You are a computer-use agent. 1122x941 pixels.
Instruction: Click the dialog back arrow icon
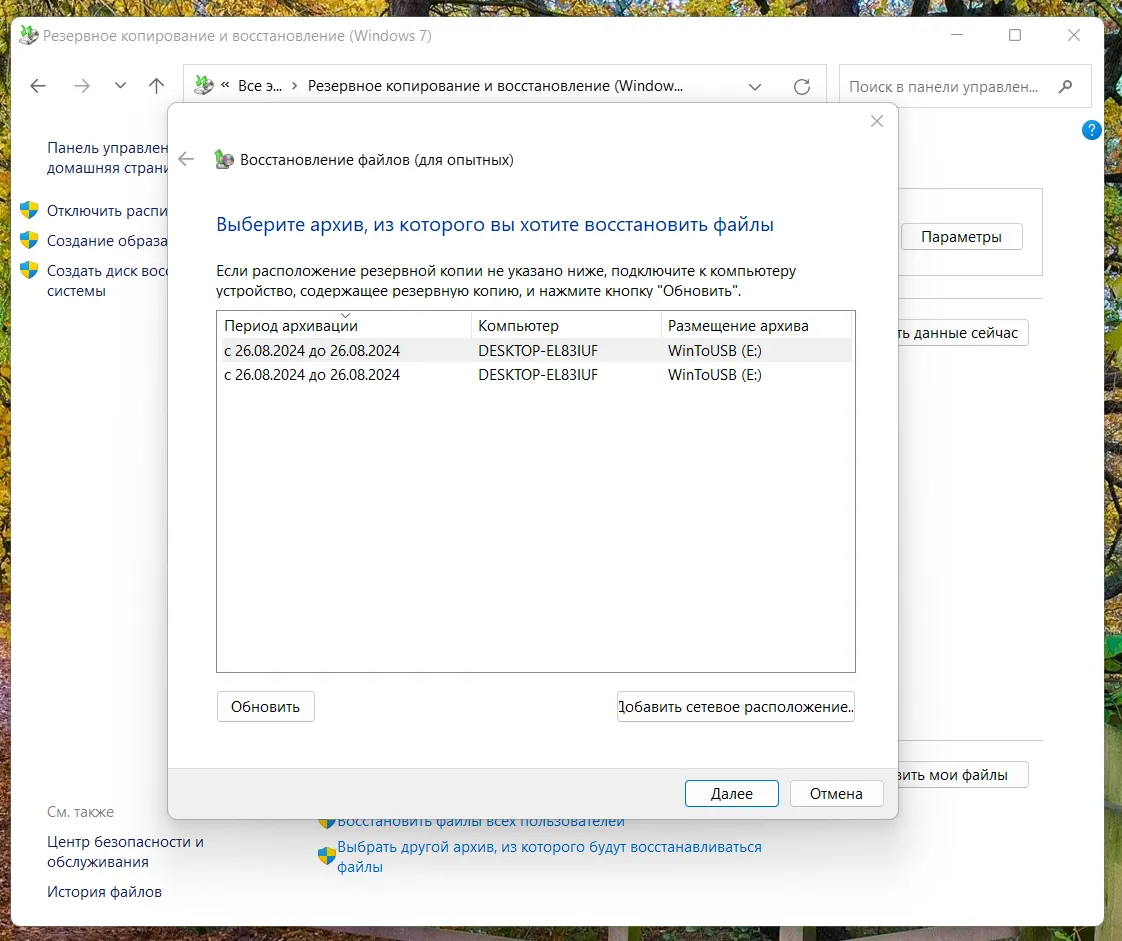(185, 159)
